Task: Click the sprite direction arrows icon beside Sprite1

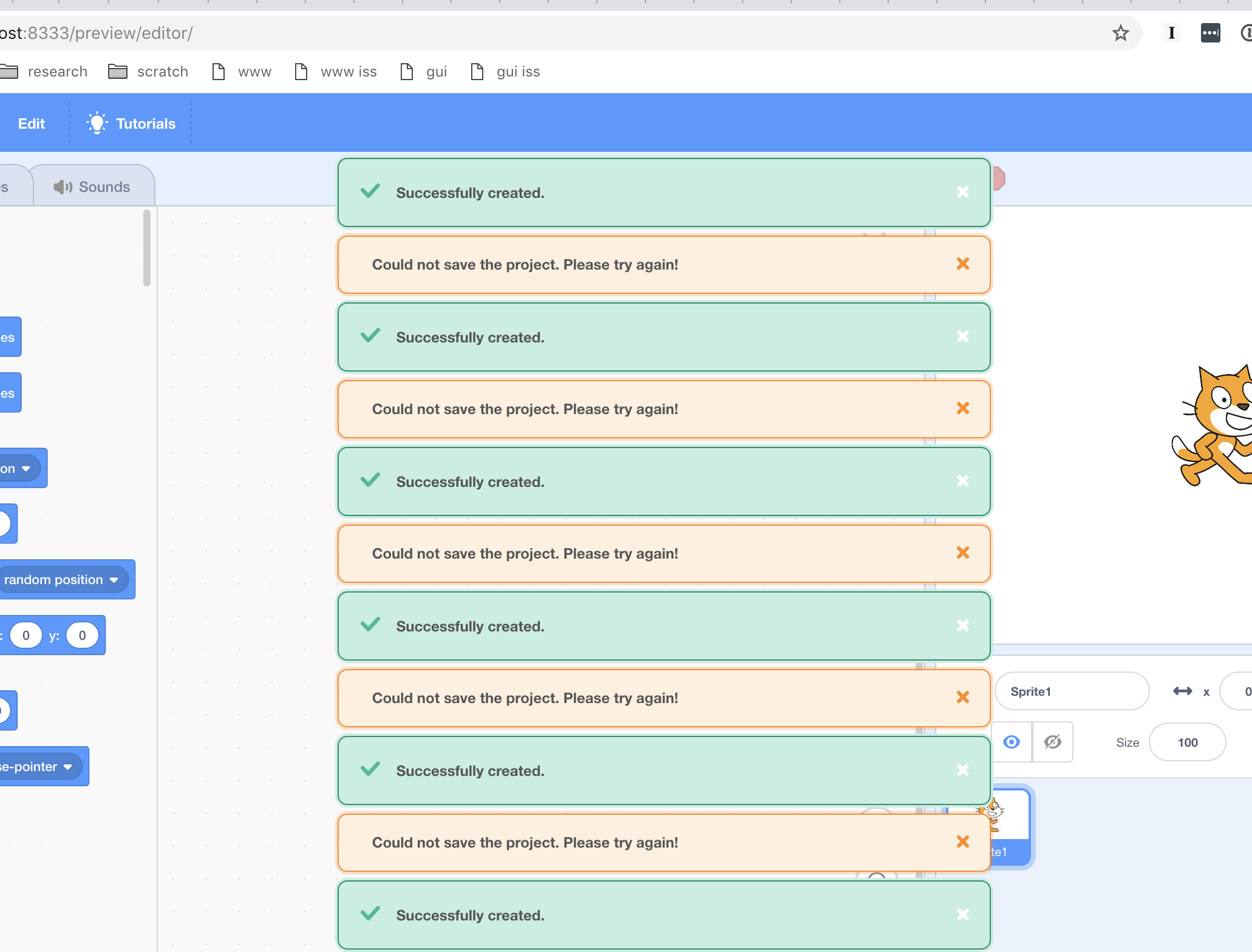Action: 1182,692
